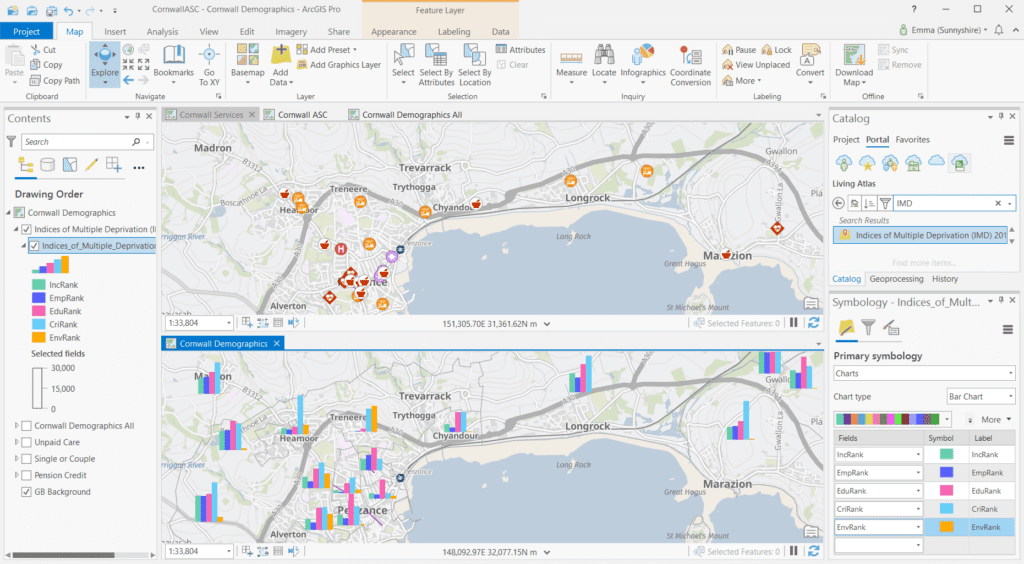This screenshot has width=1024, height=564.
Task: Turn on the Pension Credit layer
Action: pos(26,475)
